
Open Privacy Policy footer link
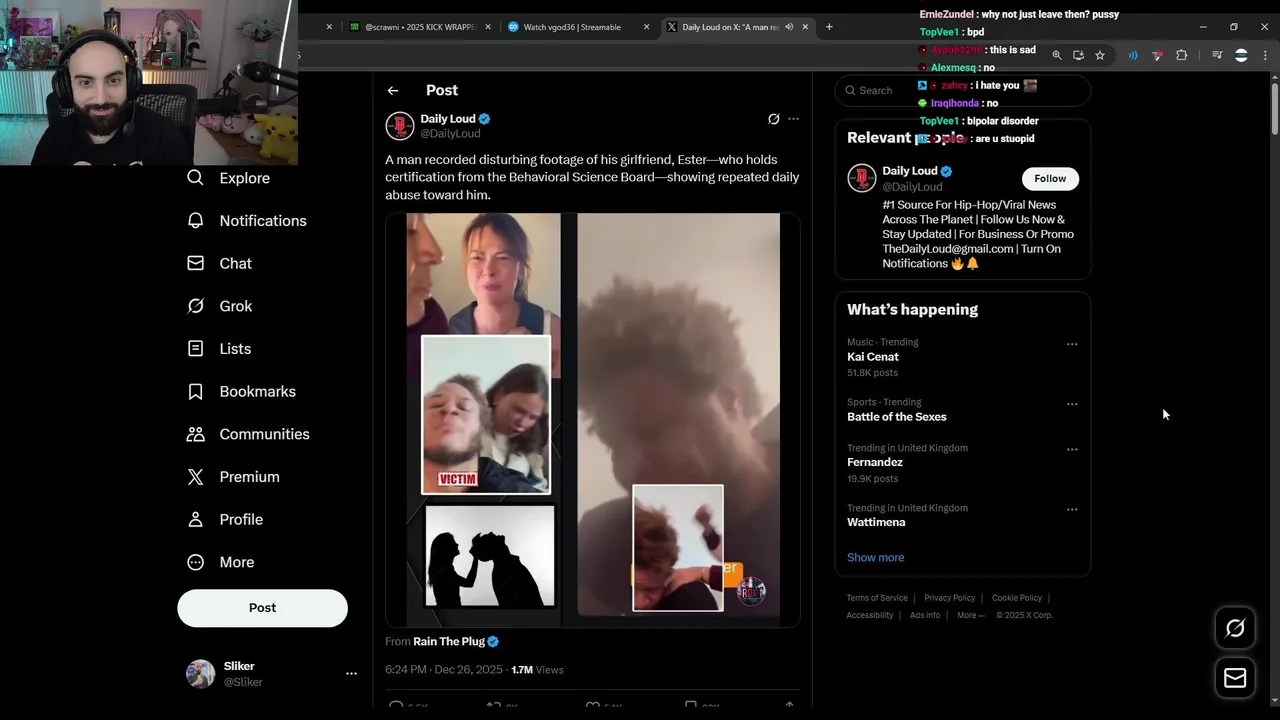[x=949, y=598]
